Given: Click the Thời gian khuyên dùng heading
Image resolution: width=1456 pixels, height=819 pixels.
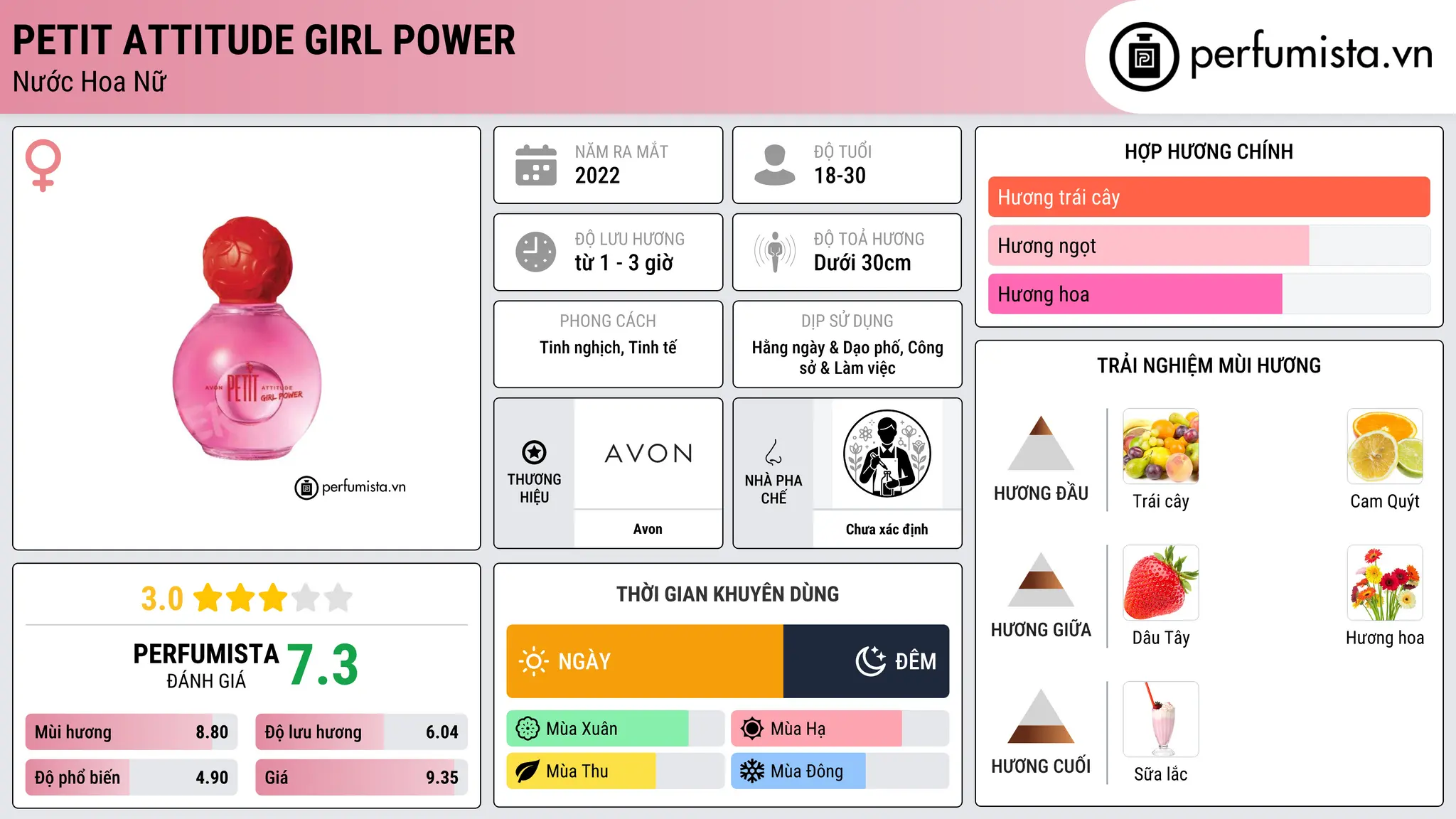Looking at the screenshot, I should coord(728,594).
